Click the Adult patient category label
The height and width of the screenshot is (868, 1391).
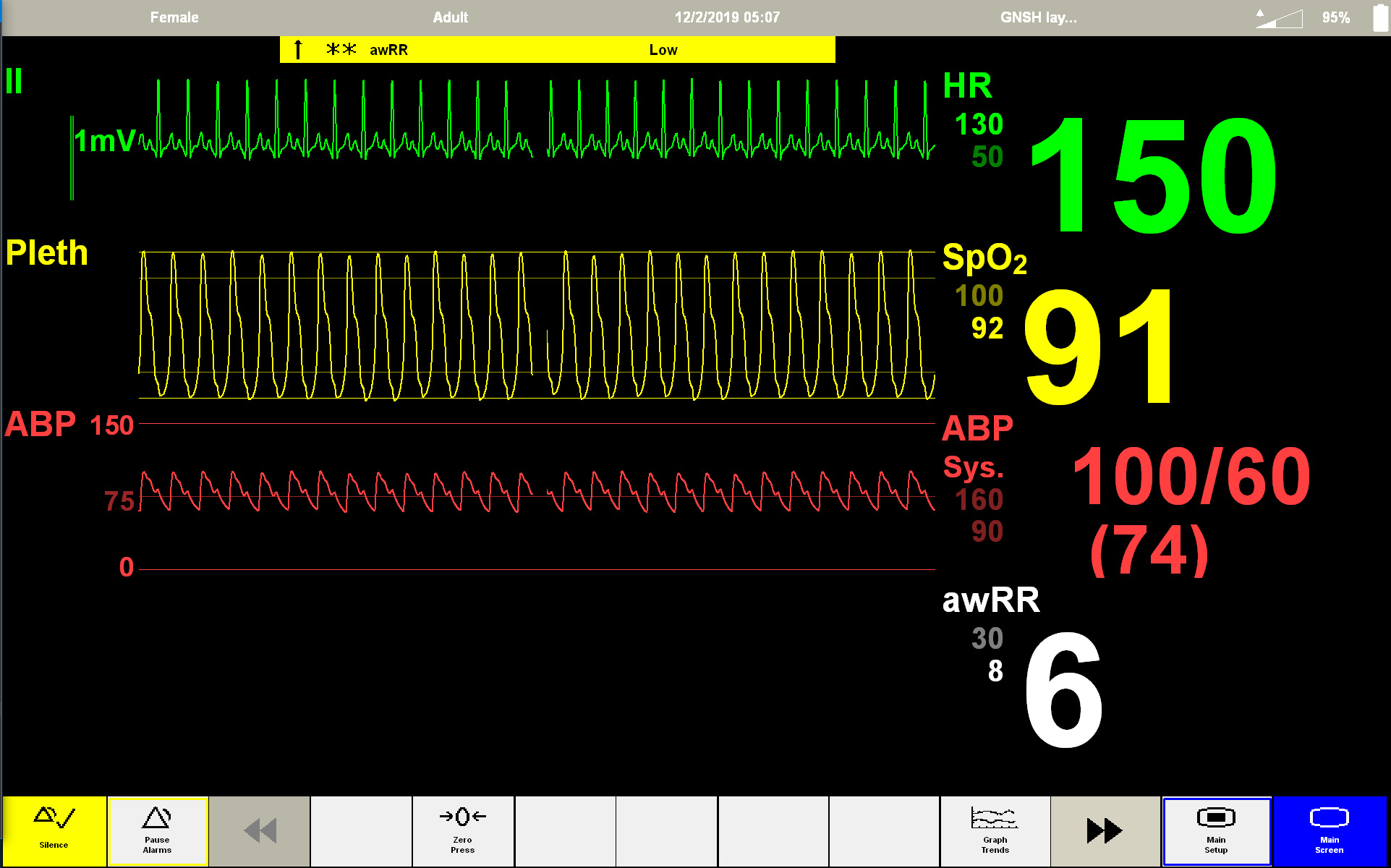(450, 17)
